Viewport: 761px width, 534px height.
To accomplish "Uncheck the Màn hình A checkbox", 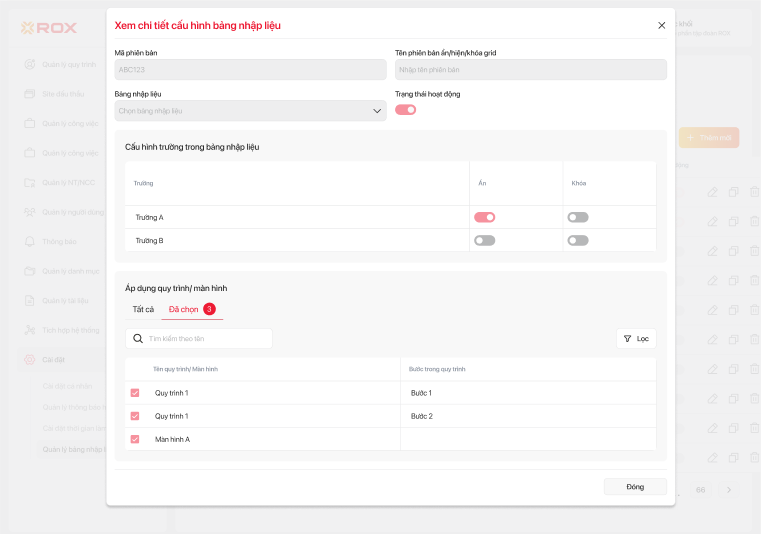I will click(x=135, y=439).
